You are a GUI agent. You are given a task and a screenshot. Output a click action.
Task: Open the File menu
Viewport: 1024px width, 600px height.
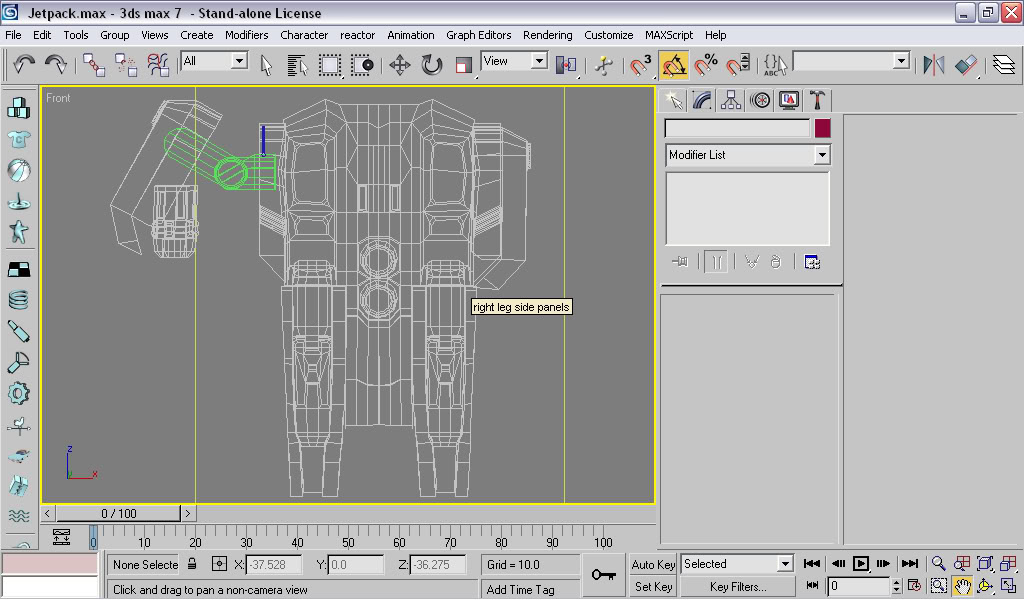pos(13,35)
